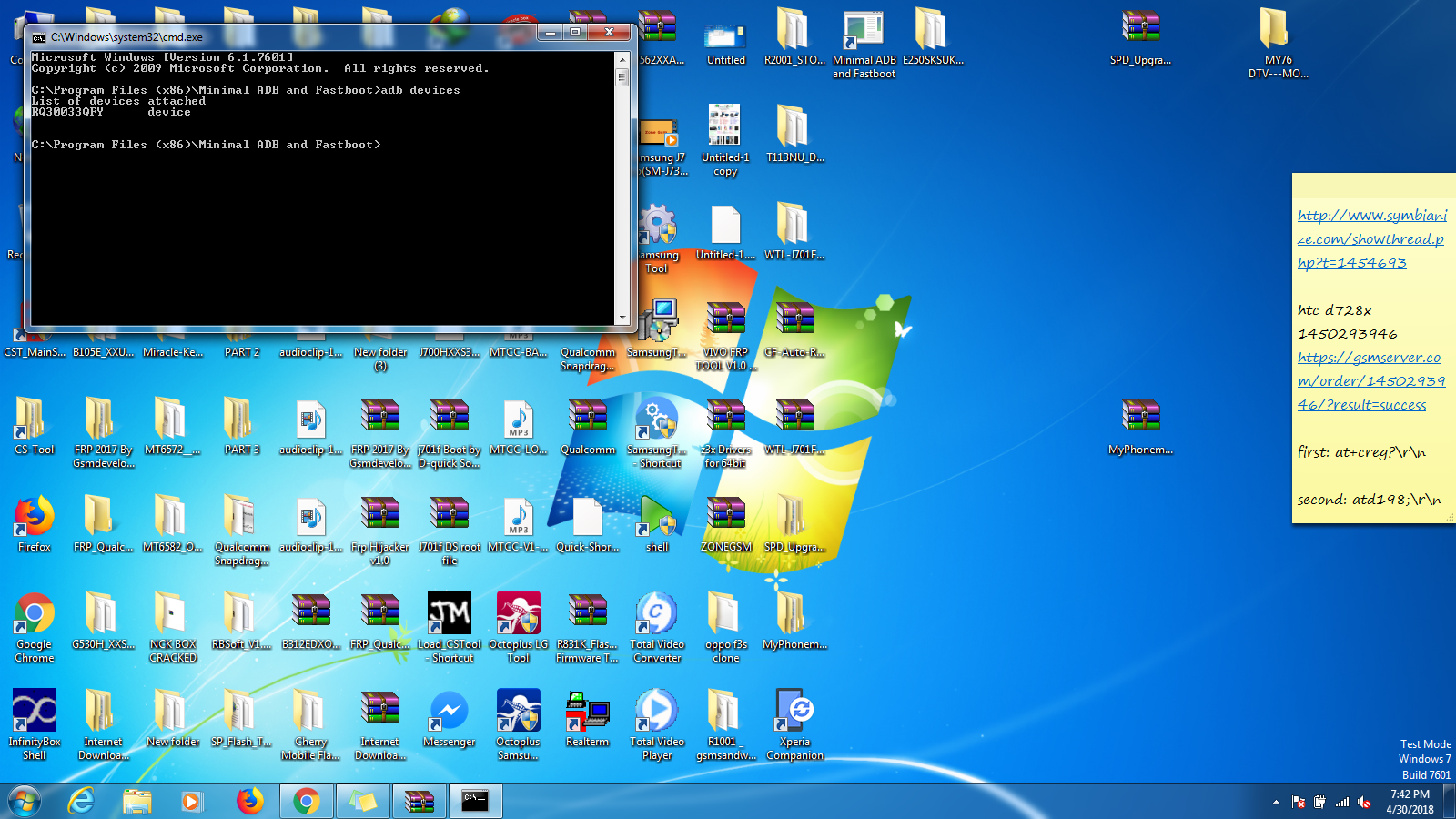The height and width of the screenshot is (819, 1456).
Task: Open the network status tray icon
Action: pos(1341,802)
